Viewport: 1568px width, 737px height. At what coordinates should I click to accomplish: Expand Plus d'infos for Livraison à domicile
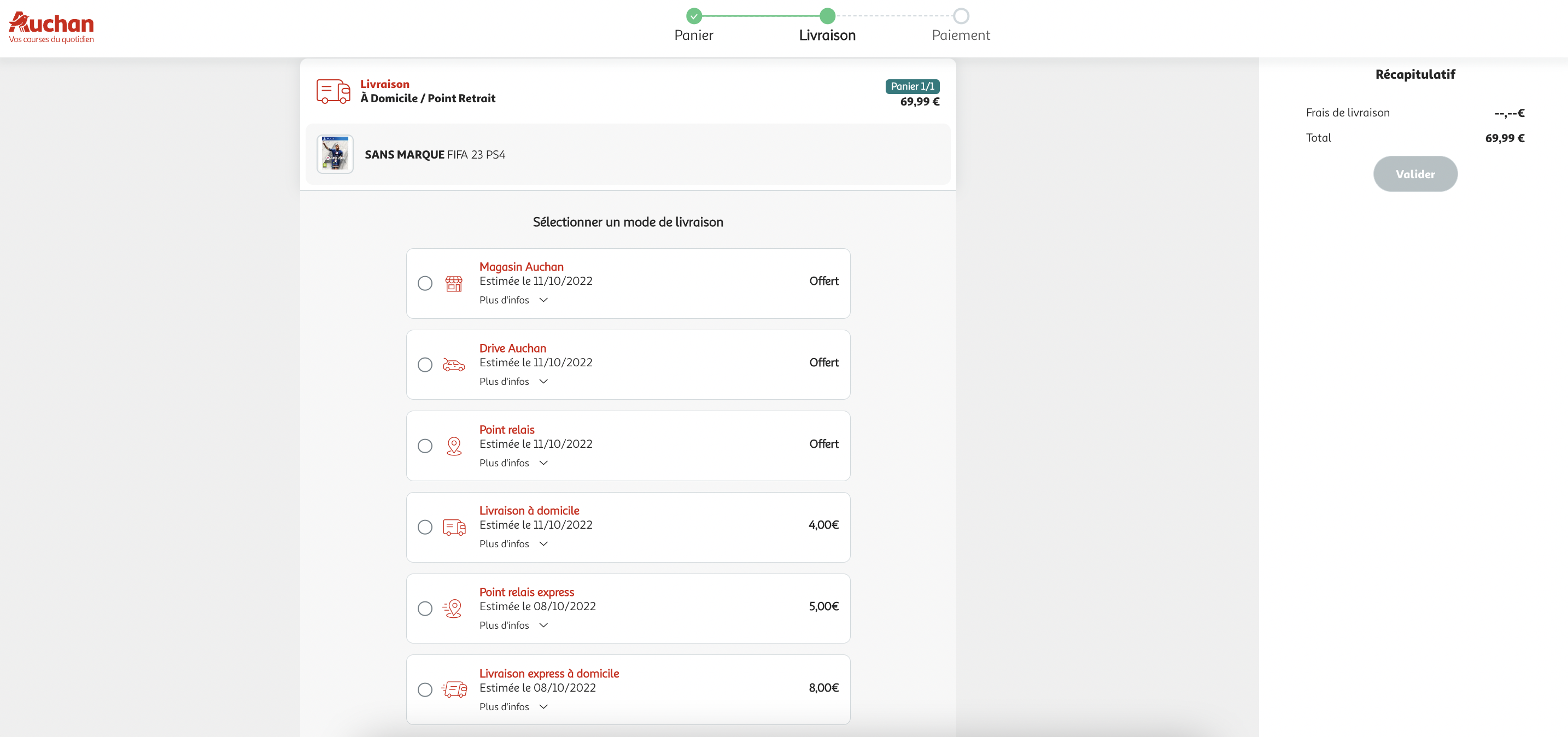(514, 544)
